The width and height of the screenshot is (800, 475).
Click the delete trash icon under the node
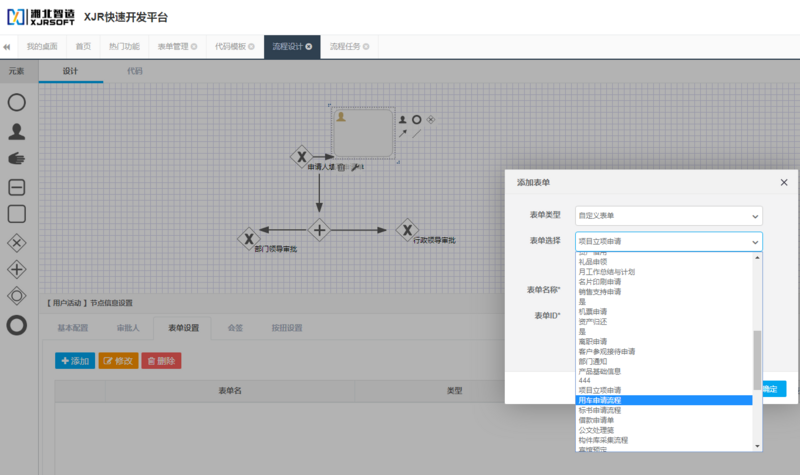click(x=342, y=166)
